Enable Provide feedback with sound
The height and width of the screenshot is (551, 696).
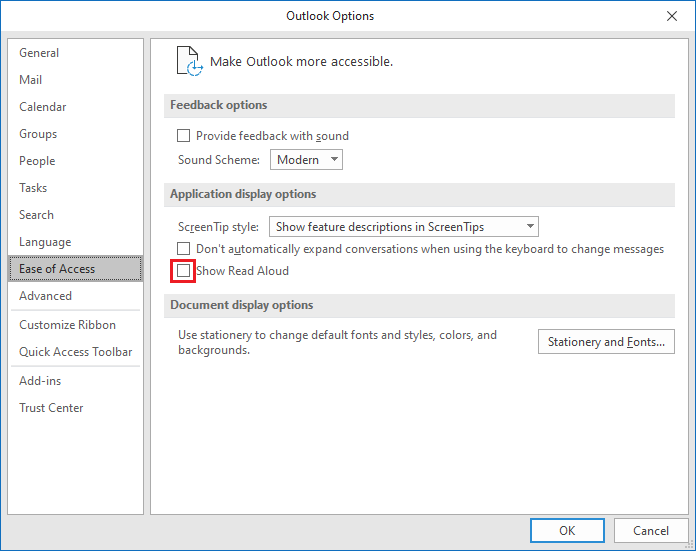(183, 135)
